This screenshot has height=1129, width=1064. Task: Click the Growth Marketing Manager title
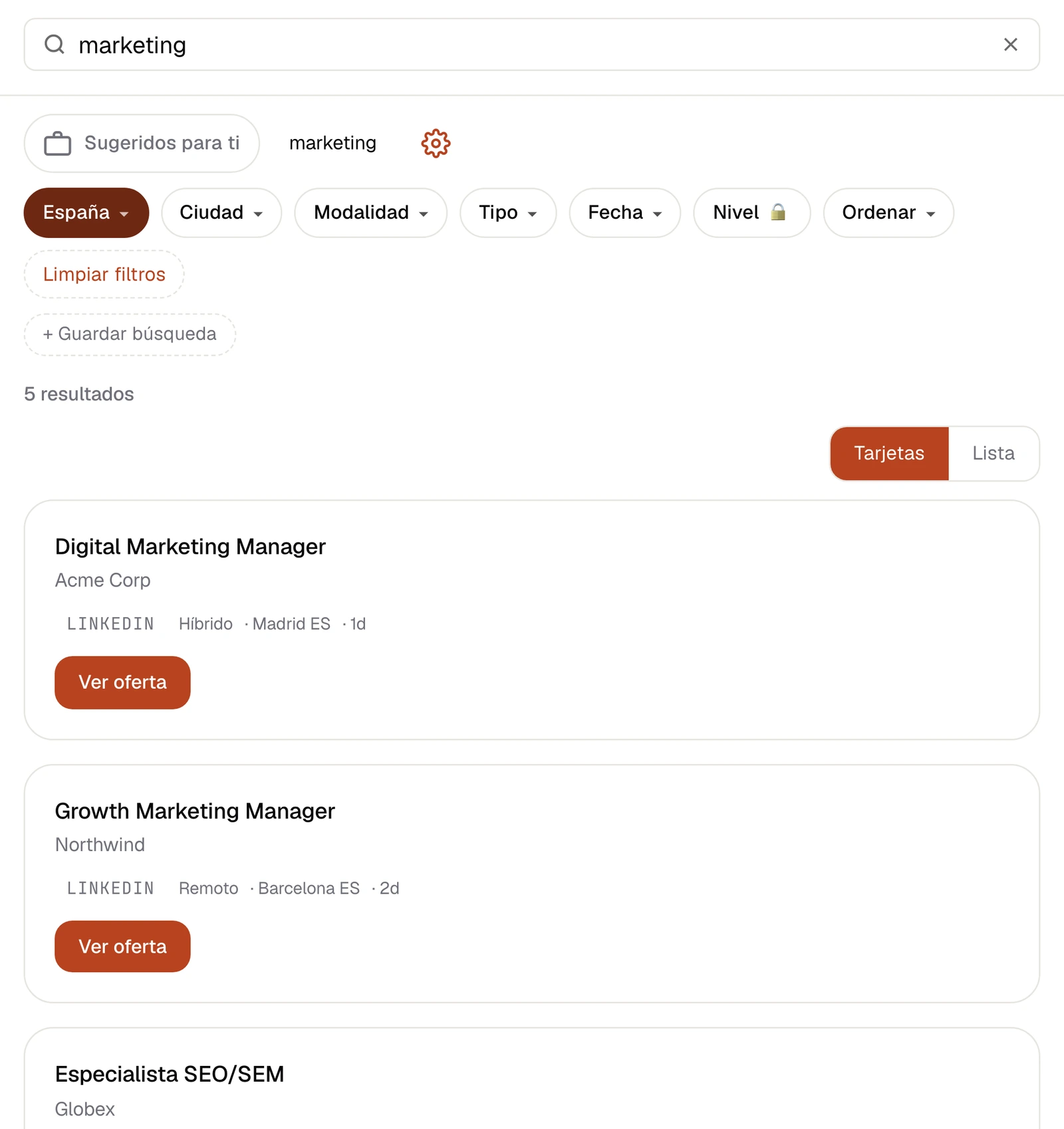pyautogui.click(x=195, y=811)
